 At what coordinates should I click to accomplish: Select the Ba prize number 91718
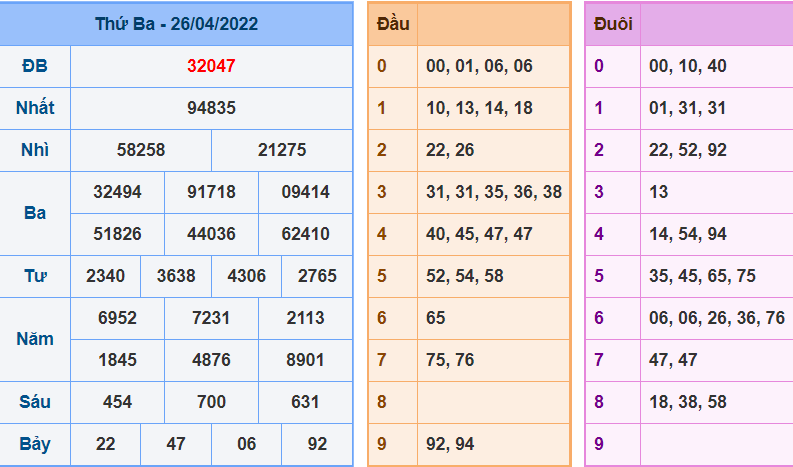click(211, 192)
